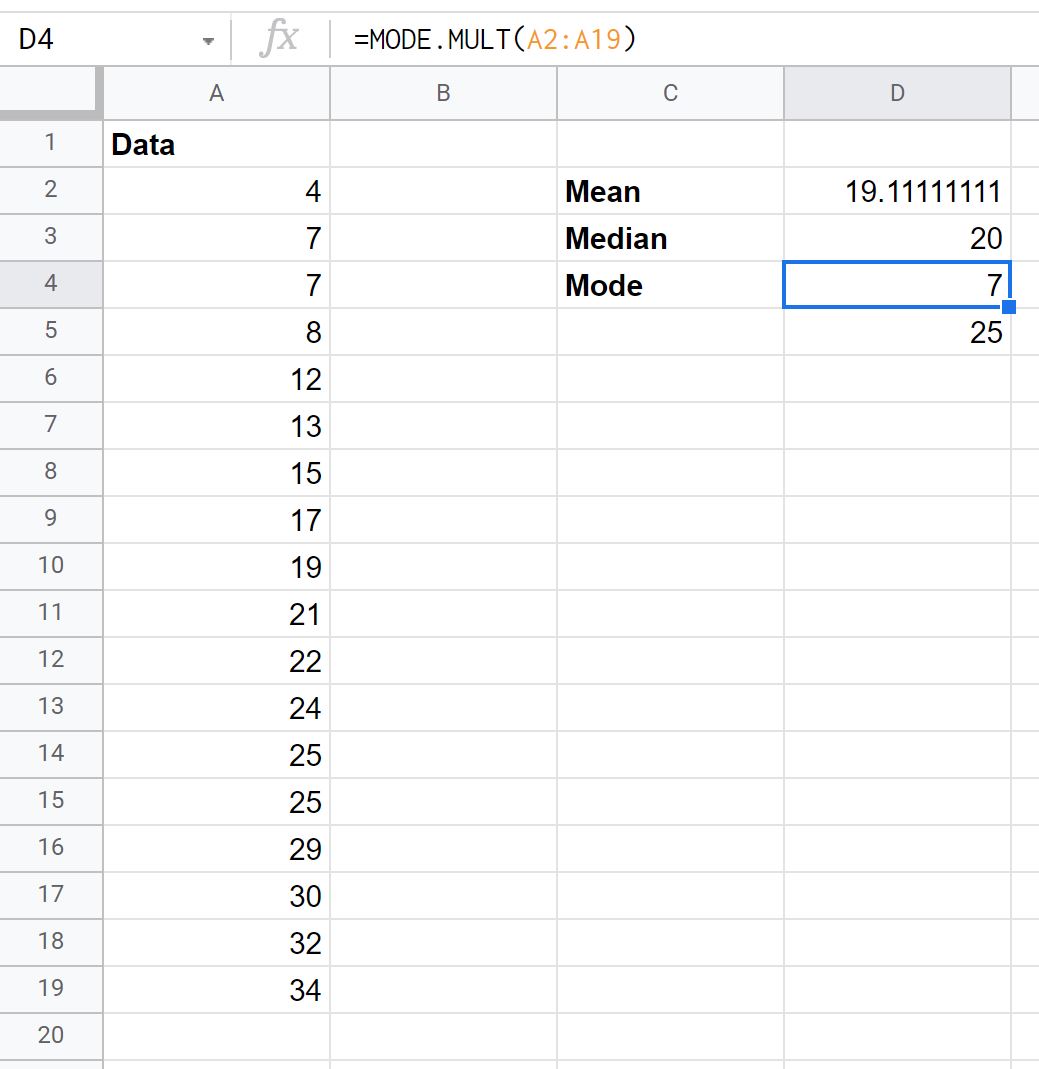Viewport: 1039px width, 1069px height.
Task: Select the Median label cell
Action: click(x=670, y=238)
